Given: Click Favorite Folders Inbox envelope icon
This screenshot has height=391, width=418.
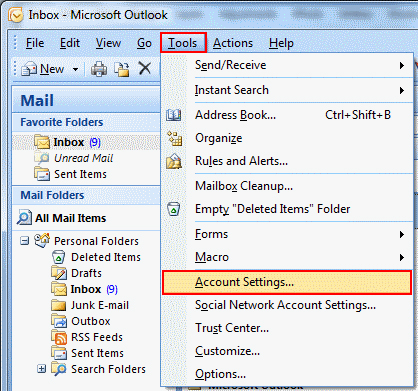Looking at the screenshot, I should (42, 142).
